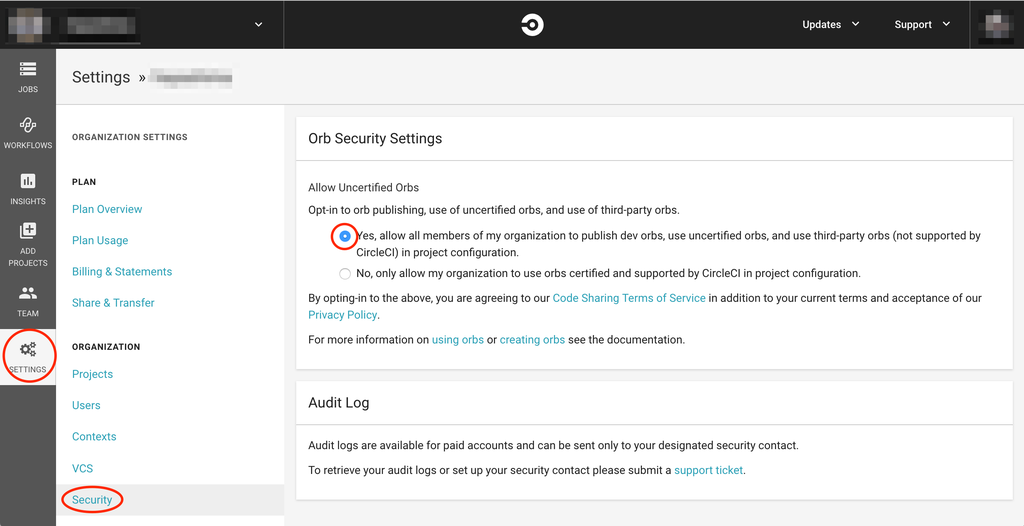Select 'Yes, allow all members' radio option
This screenshot has width=1024, height=526.
tap(345, 237)
